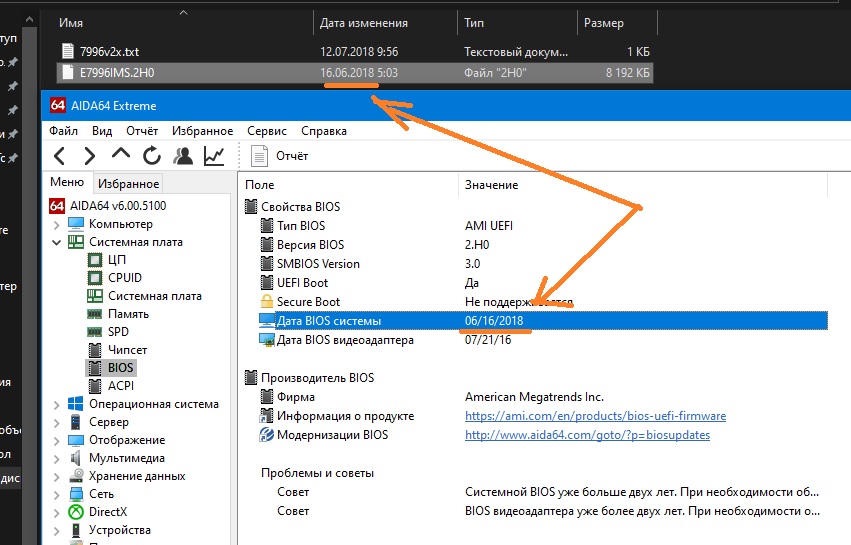The image size is (851, 545).
Task: Click the Отчёт report toolbar button
Action: [x=280, y=156]
